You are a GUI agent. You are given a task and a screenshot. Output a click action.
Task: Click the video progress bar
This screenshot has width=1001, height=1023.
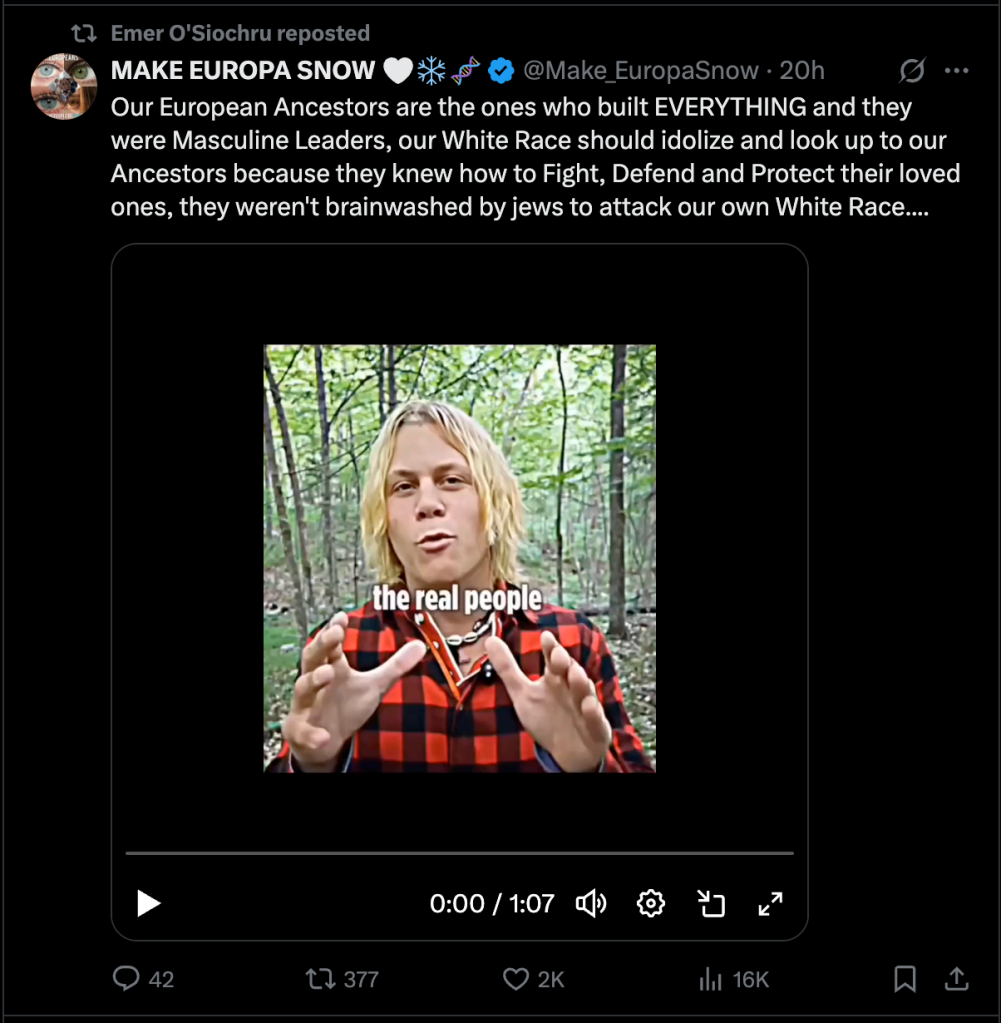click(459, 854)
